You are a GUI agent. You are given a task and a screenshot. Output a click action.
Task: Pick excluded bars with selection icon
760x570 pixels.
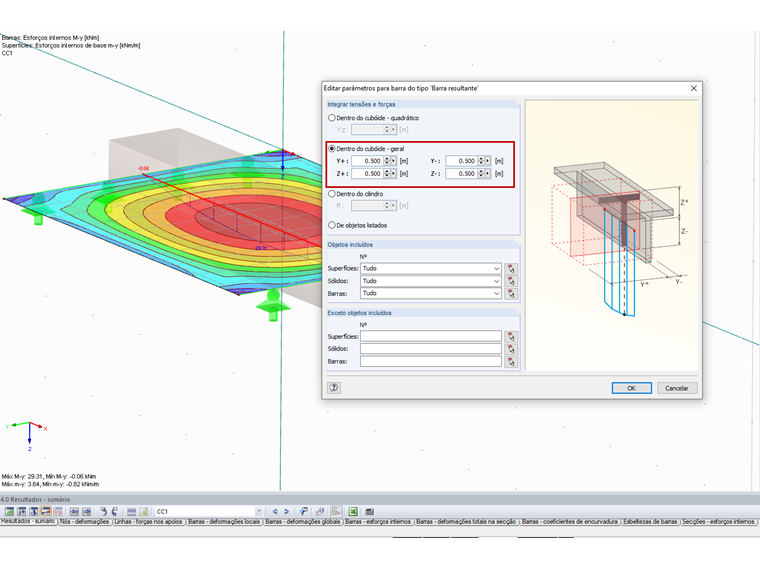[x=511, y=362]
